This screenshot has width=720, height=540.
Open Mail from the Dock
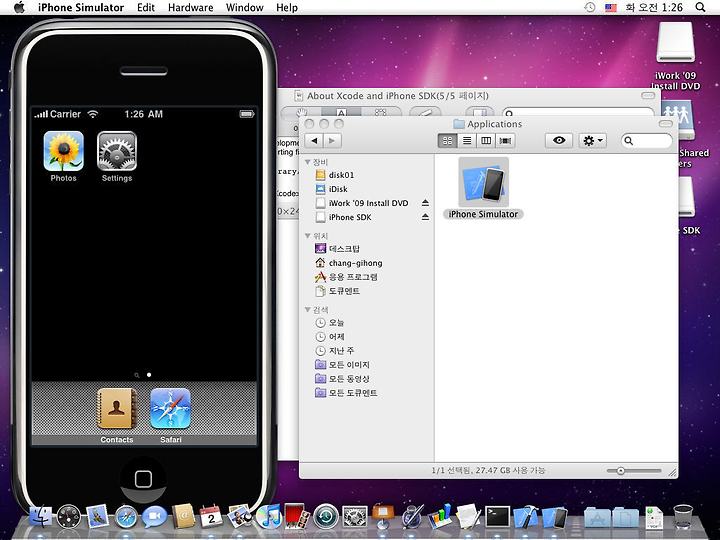(97, 516)
